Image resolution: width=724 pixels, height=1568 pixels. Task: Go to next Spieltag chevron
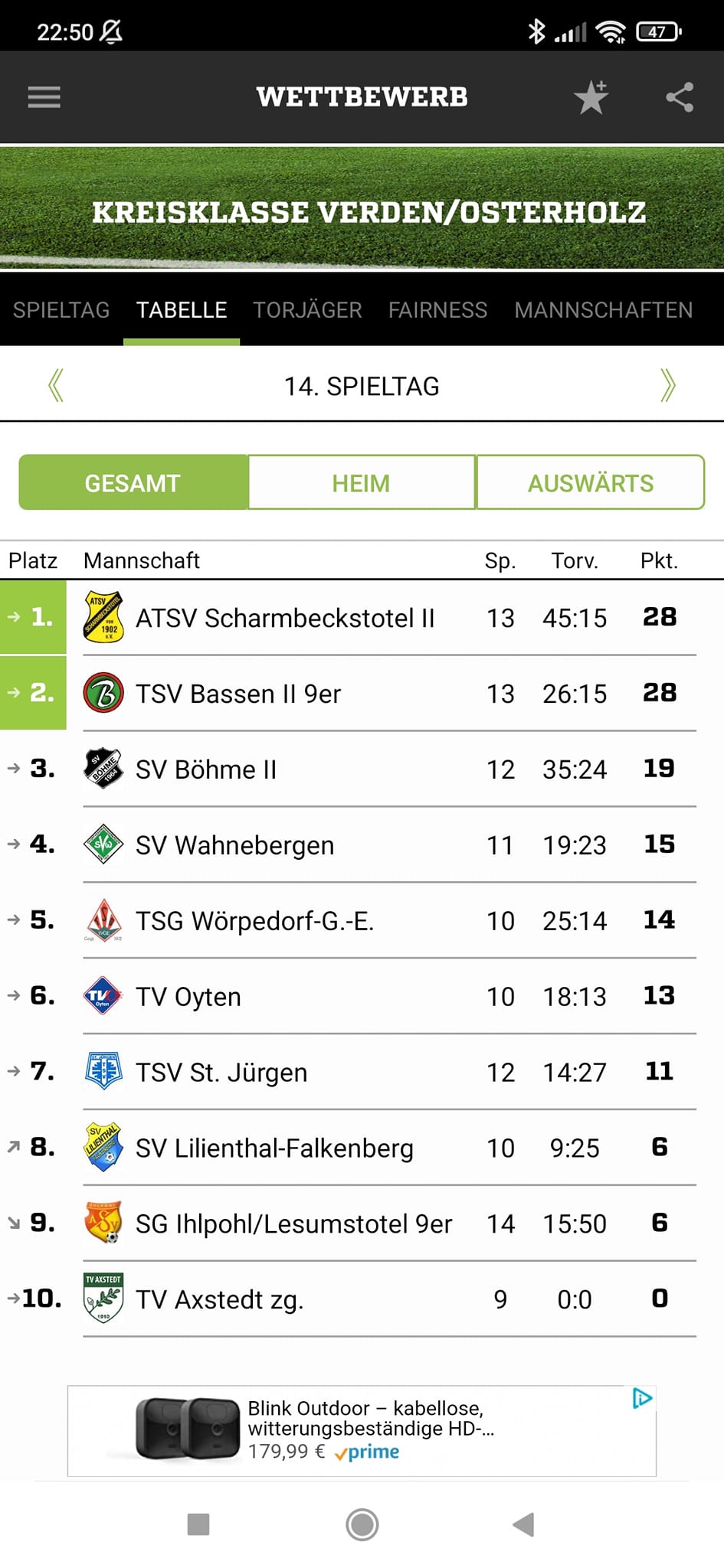(668, 385)
